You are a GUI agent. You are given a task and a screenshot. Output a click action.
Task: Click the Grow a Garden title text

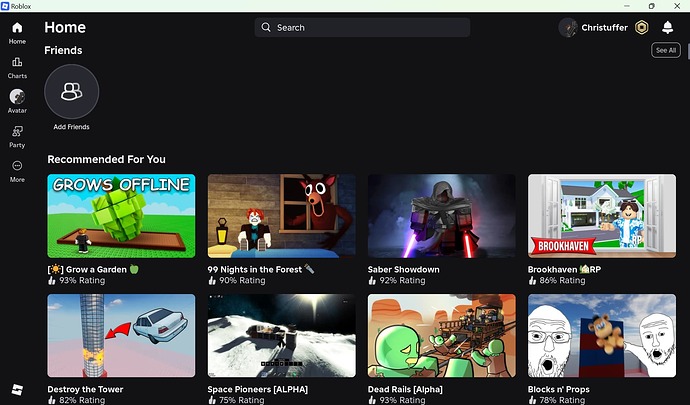pos(93,269)
